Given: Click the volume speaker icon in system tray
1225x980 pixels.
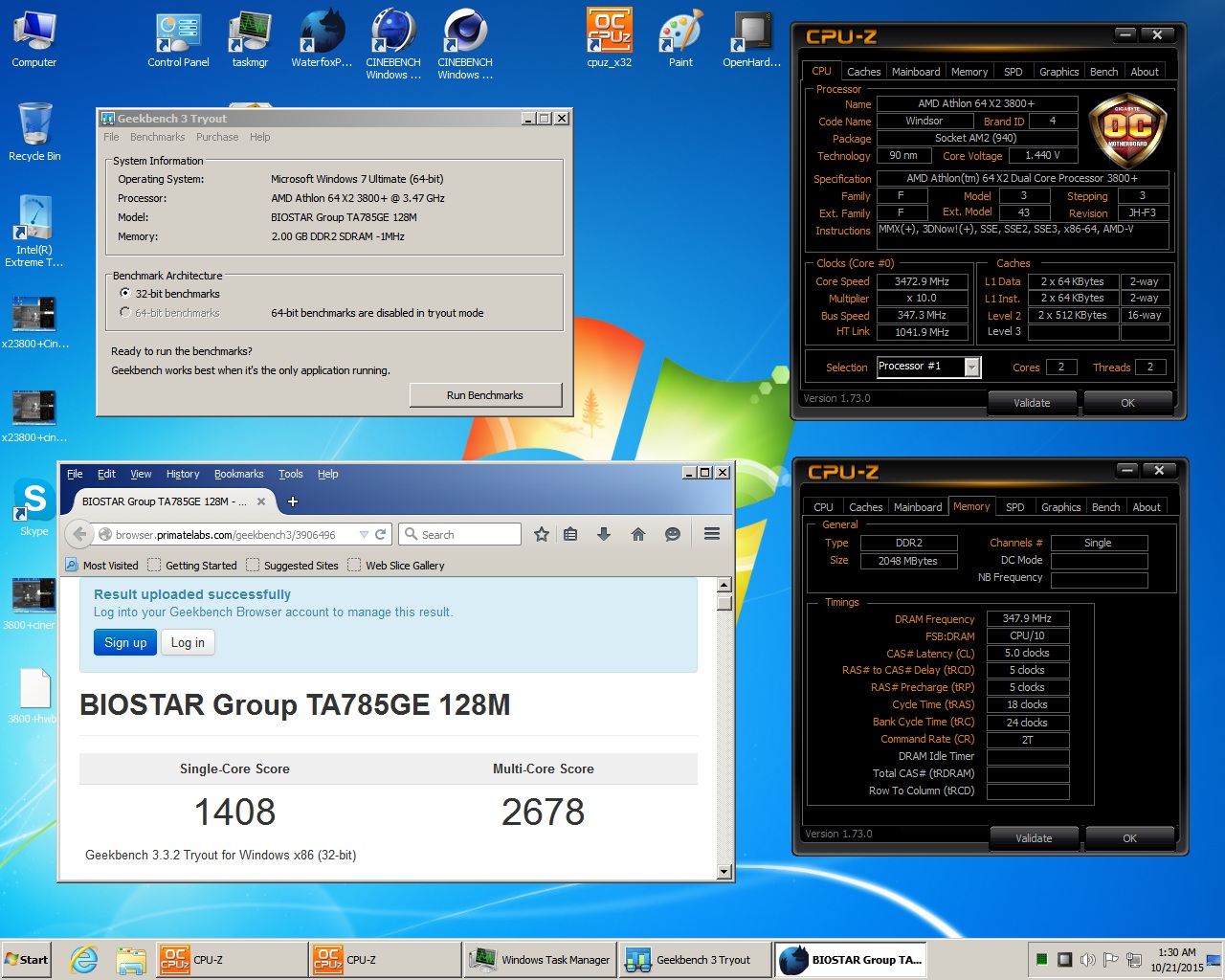Looking at the screenshot, I should tap(1088, 959).
